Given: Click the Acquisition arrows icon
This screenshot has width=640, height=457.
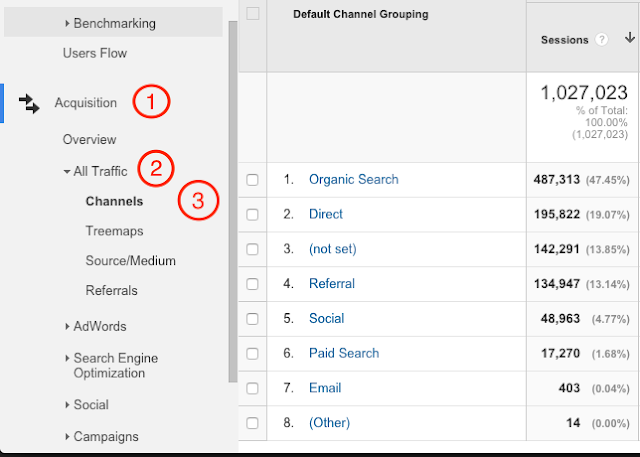Looking at the screenshot, I should [29, 103].
